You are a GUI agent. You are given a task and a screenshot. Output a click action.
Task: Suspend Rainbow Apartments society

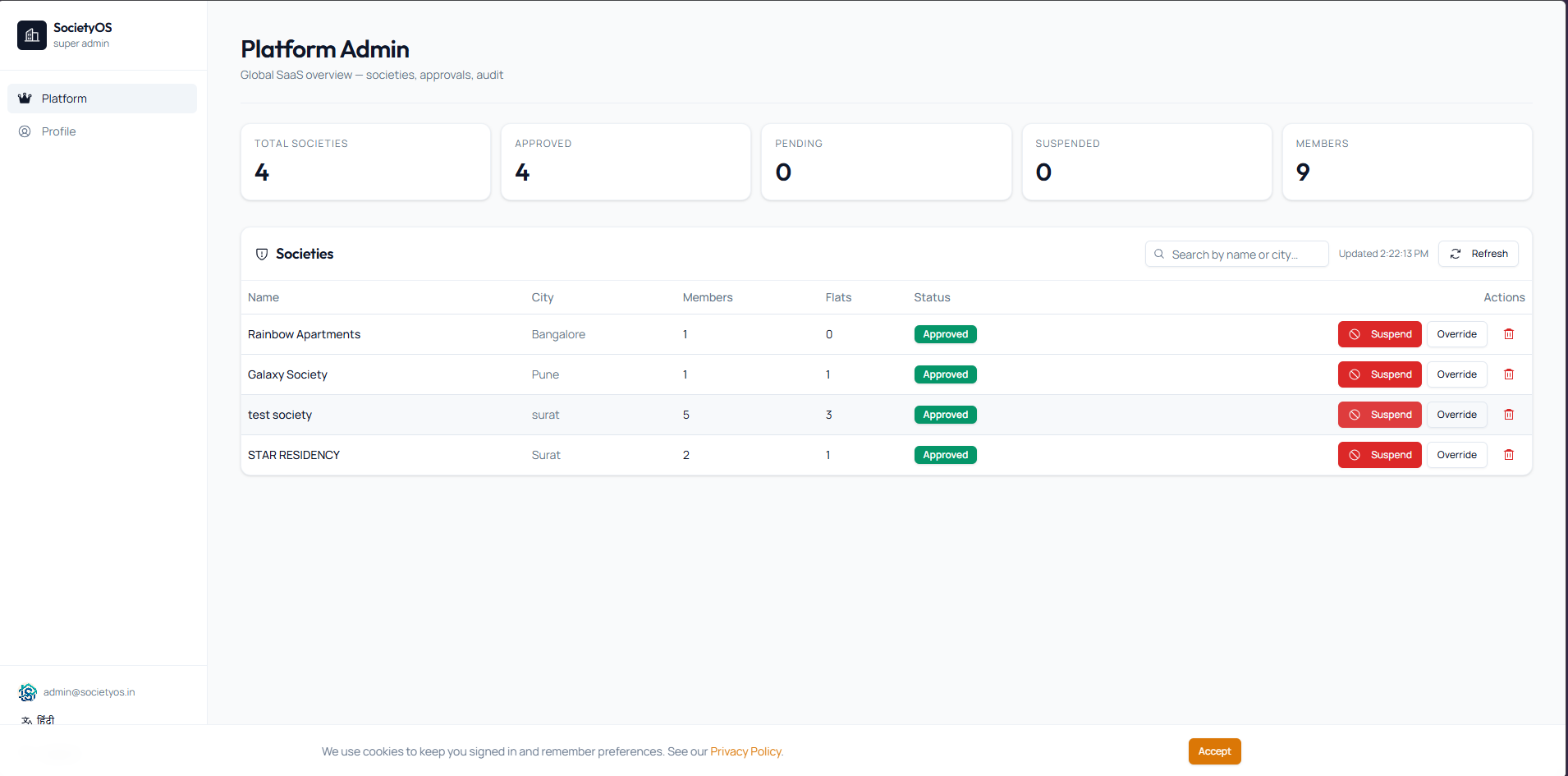pos(1379,334)
